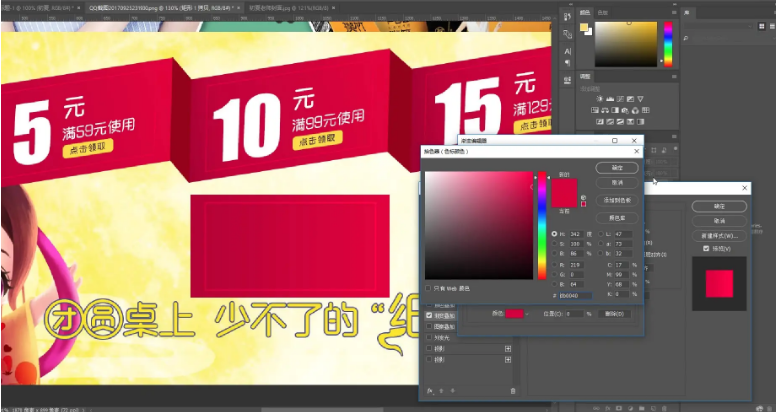Click the hex color input field
Viewport: 776px width, 412px height.
pos(576,296)
